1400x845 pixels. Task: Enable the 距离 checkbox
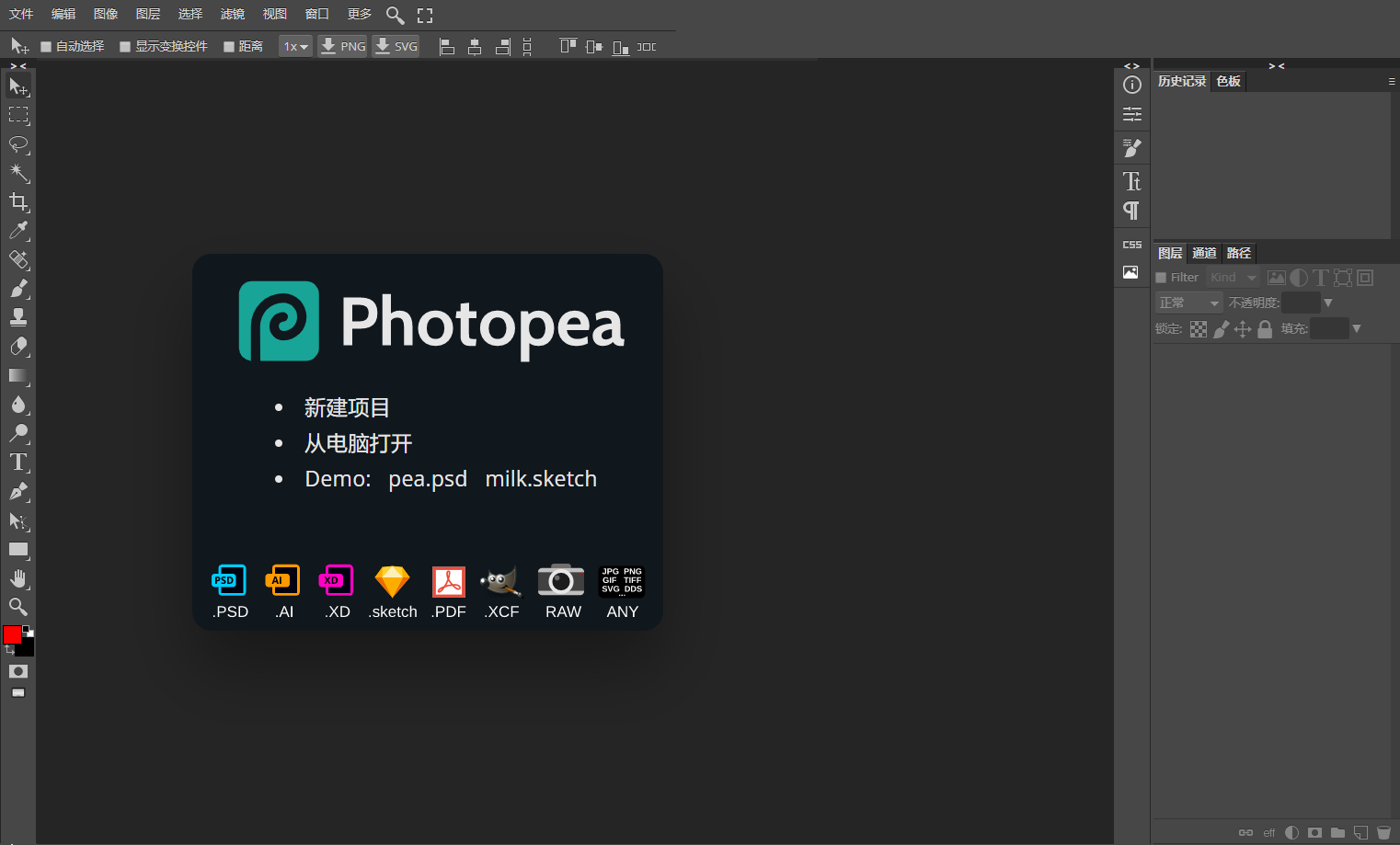click(229, 47)
